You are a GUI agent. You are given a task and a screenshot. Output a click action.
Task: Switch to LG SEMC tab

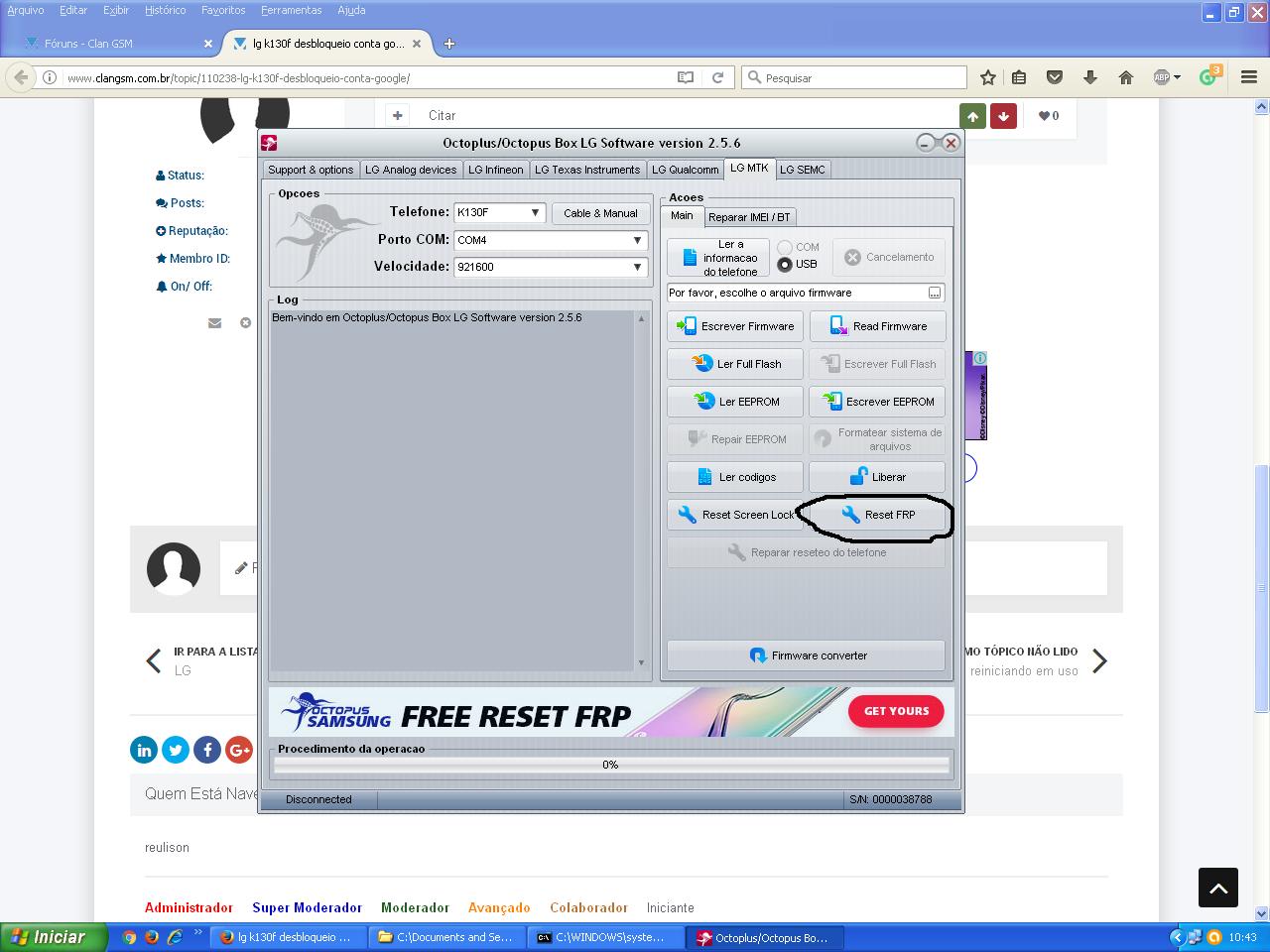coord(802,170)
